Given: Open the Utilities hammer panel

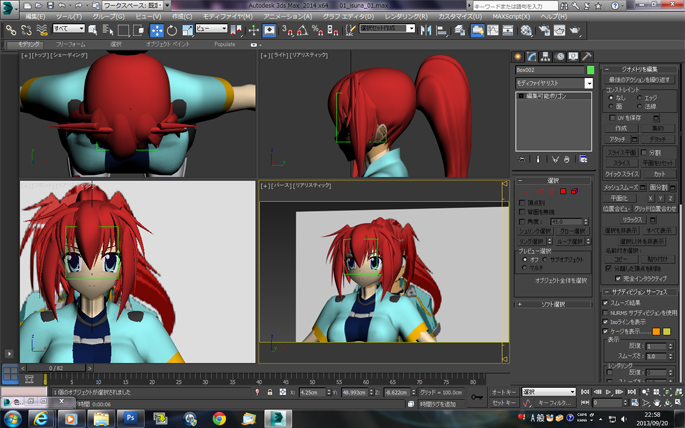Looking at the screenshot, I should pyautogui.click(x=586, y=56).
